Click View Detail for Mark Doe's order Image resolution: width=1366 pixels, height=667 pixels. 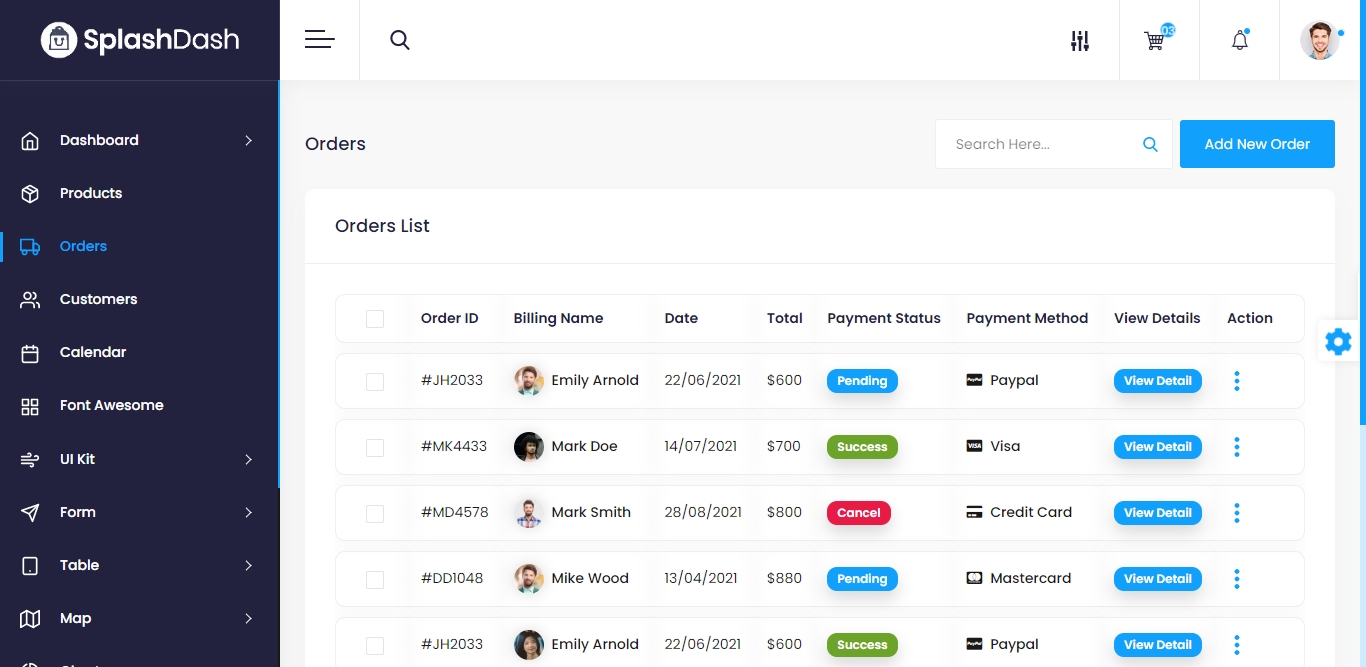pos(1157,447)
